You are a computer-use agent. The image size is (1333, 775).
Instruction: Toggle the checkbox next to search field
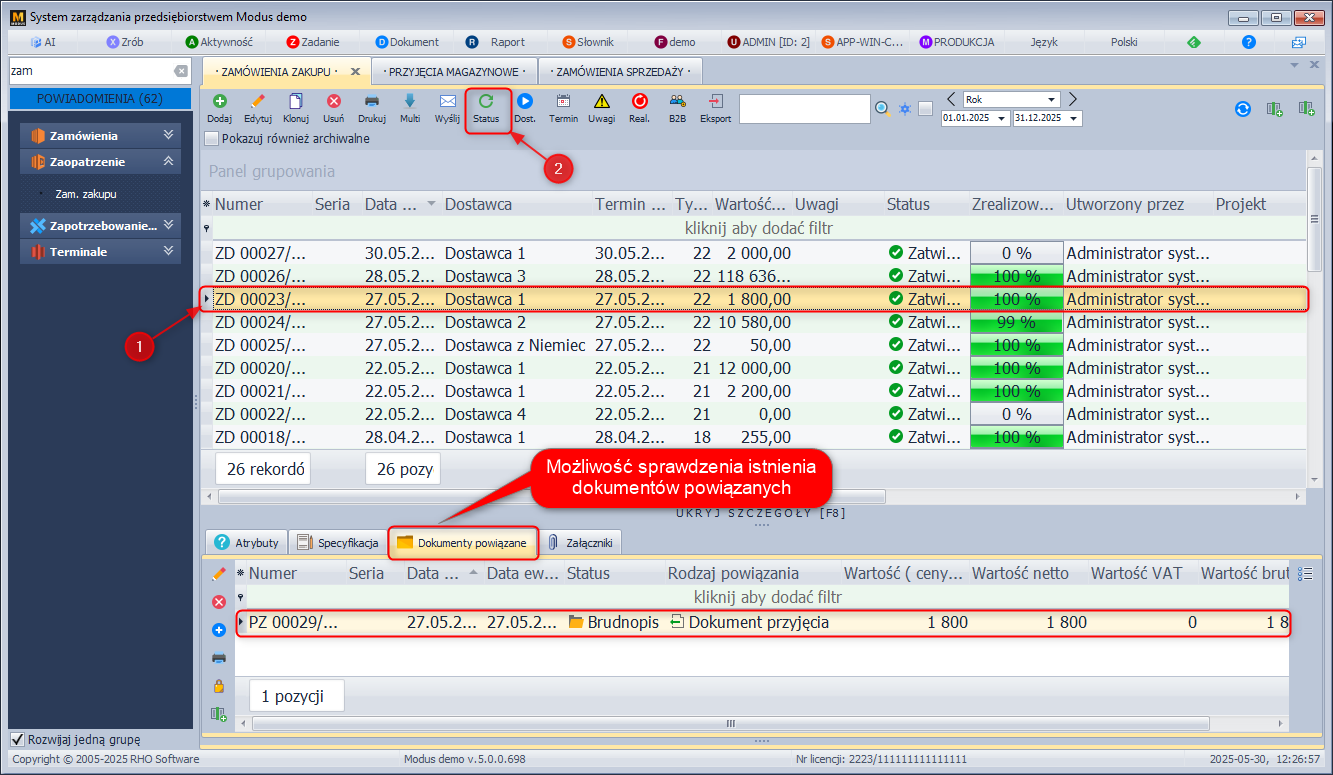925,108
